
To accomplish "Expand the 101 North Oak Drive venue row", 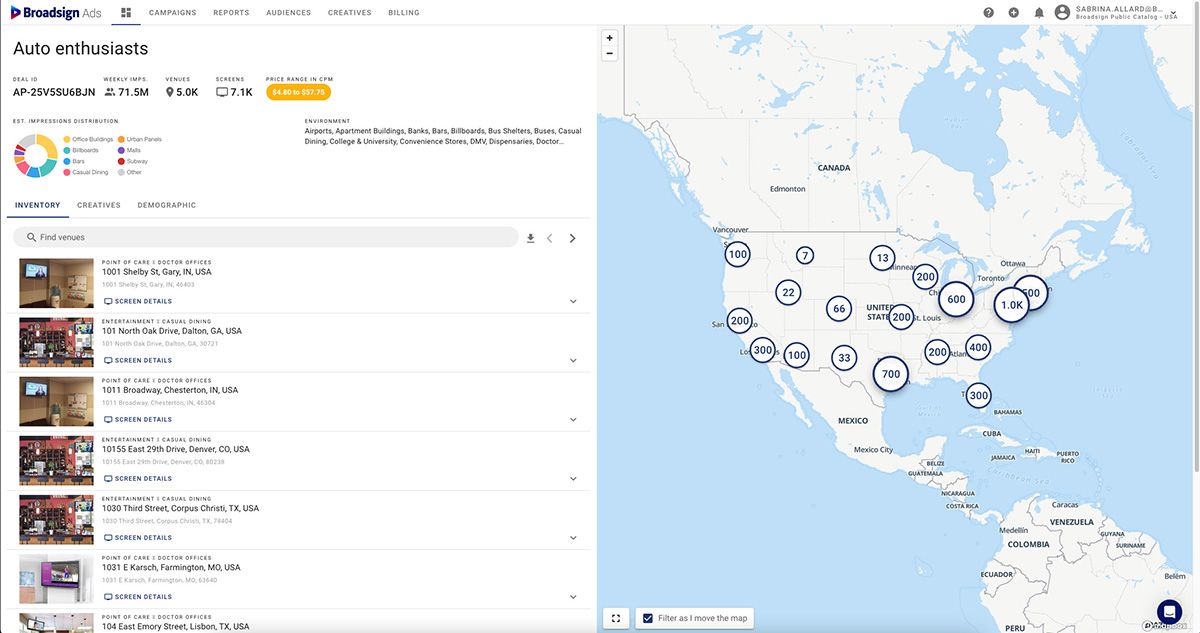I will (573, 360).
